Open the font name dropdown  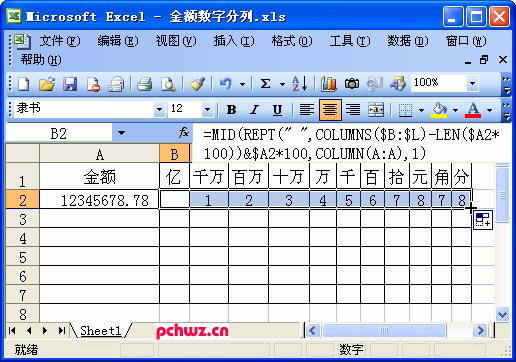159,109
